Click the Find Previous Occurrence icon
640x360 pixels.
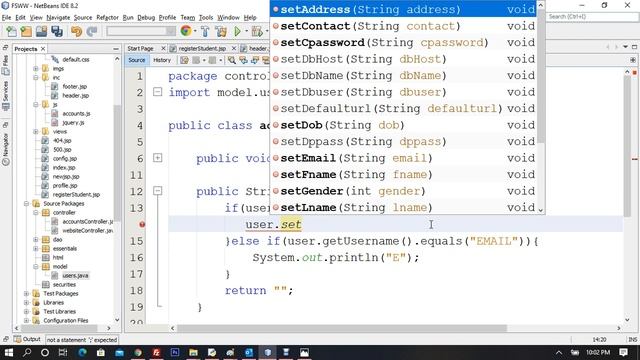tap(243, 60)
